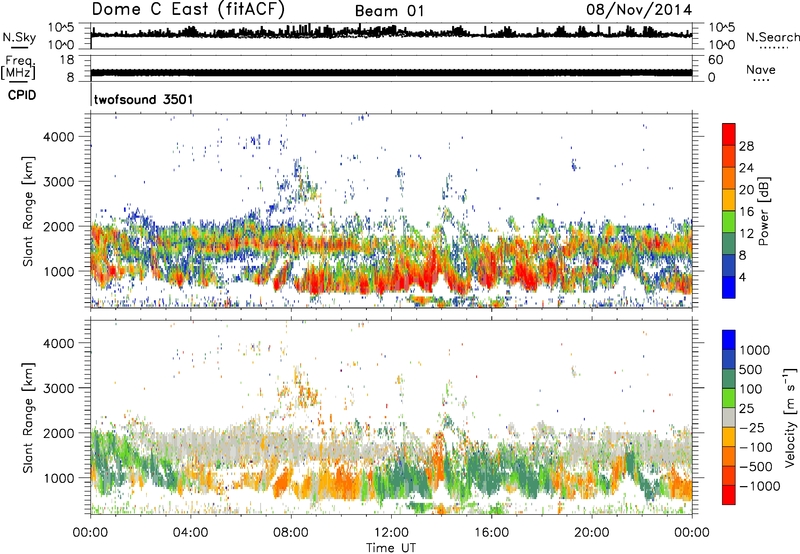Screen dimensions: 800x554
Task: Click the '500' velocity colorbar tick label
Action: (751, 369)
